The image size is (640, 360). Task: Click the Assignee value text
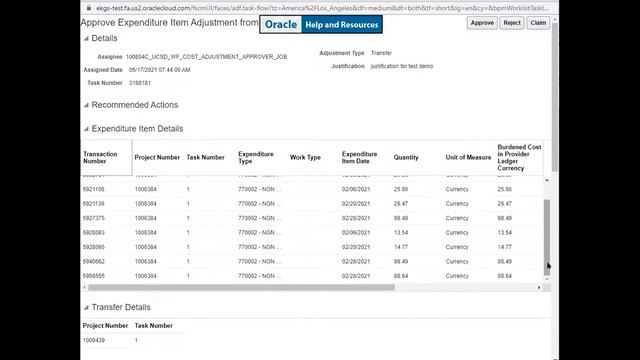207,57
